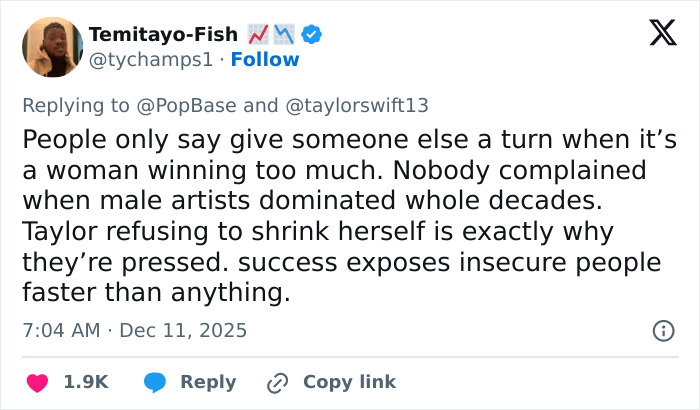700x410 pixels.
Task: Follow the @tychamps1 account
Action: [x=265, y=59]
